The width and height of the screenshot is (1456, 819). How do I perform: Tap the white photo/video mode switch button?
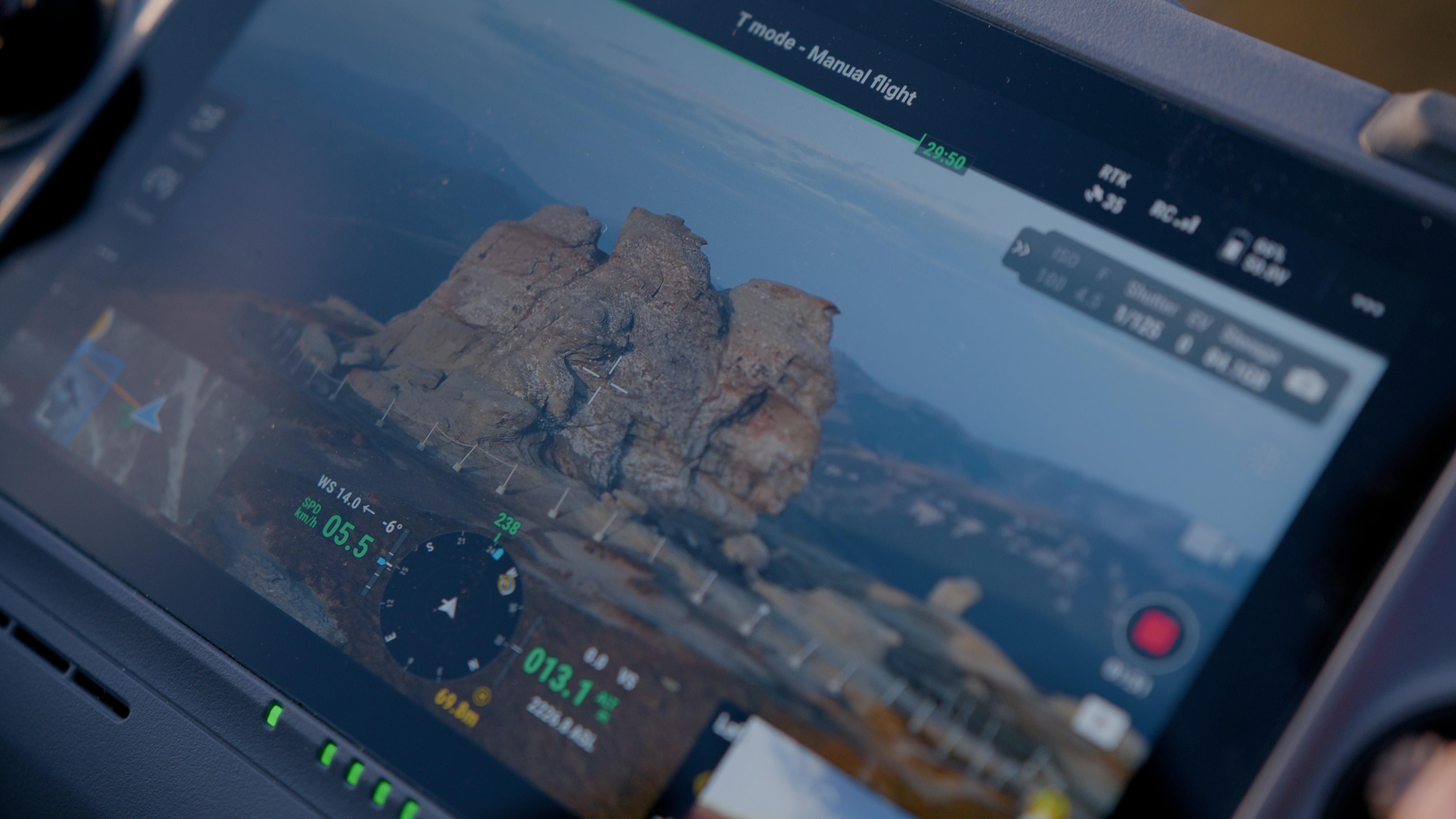1101,722
